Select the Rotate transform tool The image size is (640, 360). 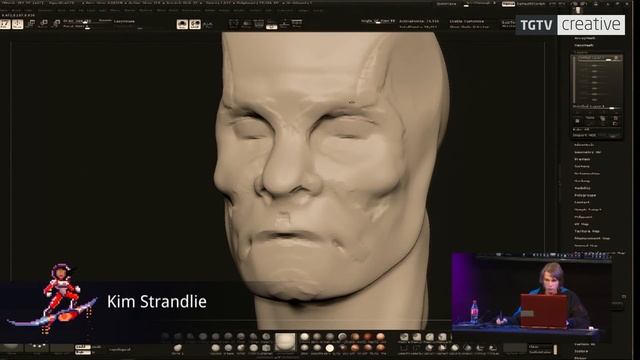tap(57, 24)
